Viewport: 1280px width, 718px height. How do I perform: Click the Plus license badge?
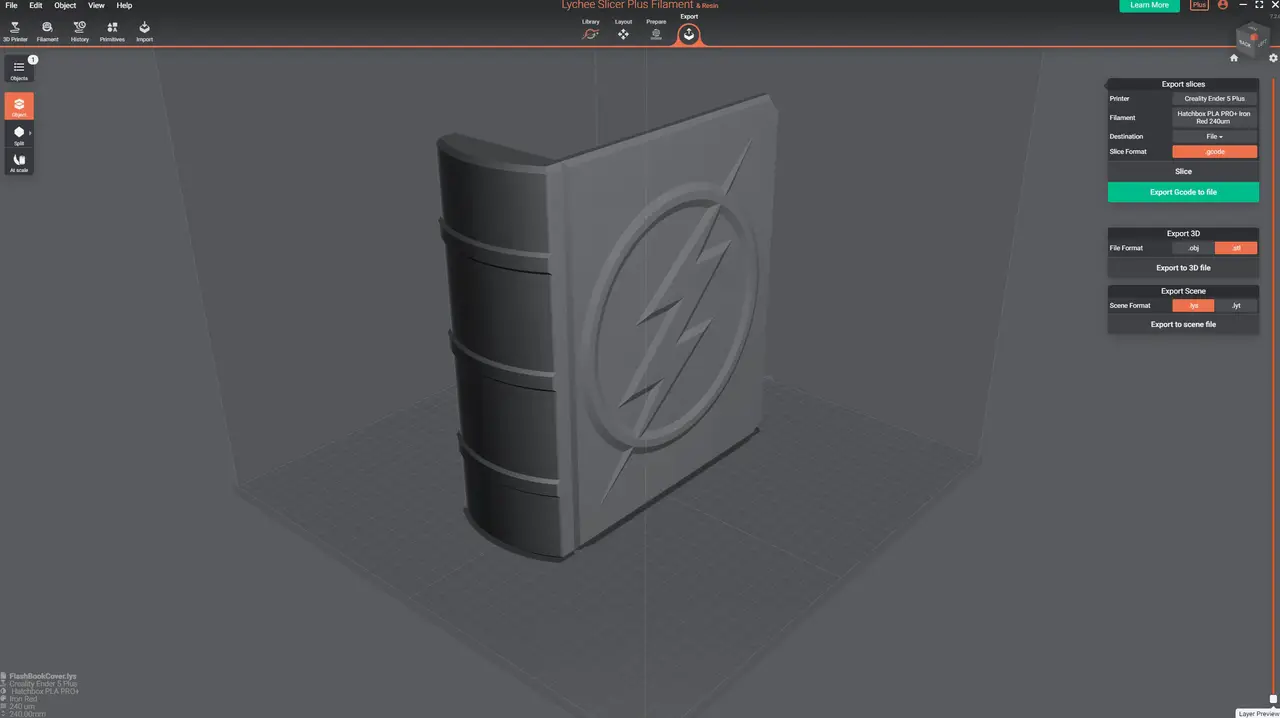(x=1199, y=5)
